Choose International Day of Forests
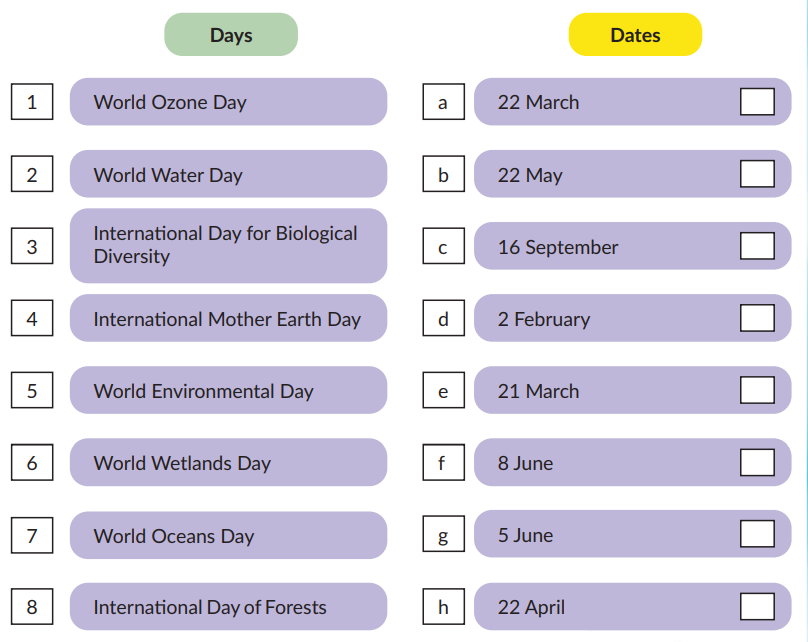This screenshot has width=808, height=642. coord(228,607)
